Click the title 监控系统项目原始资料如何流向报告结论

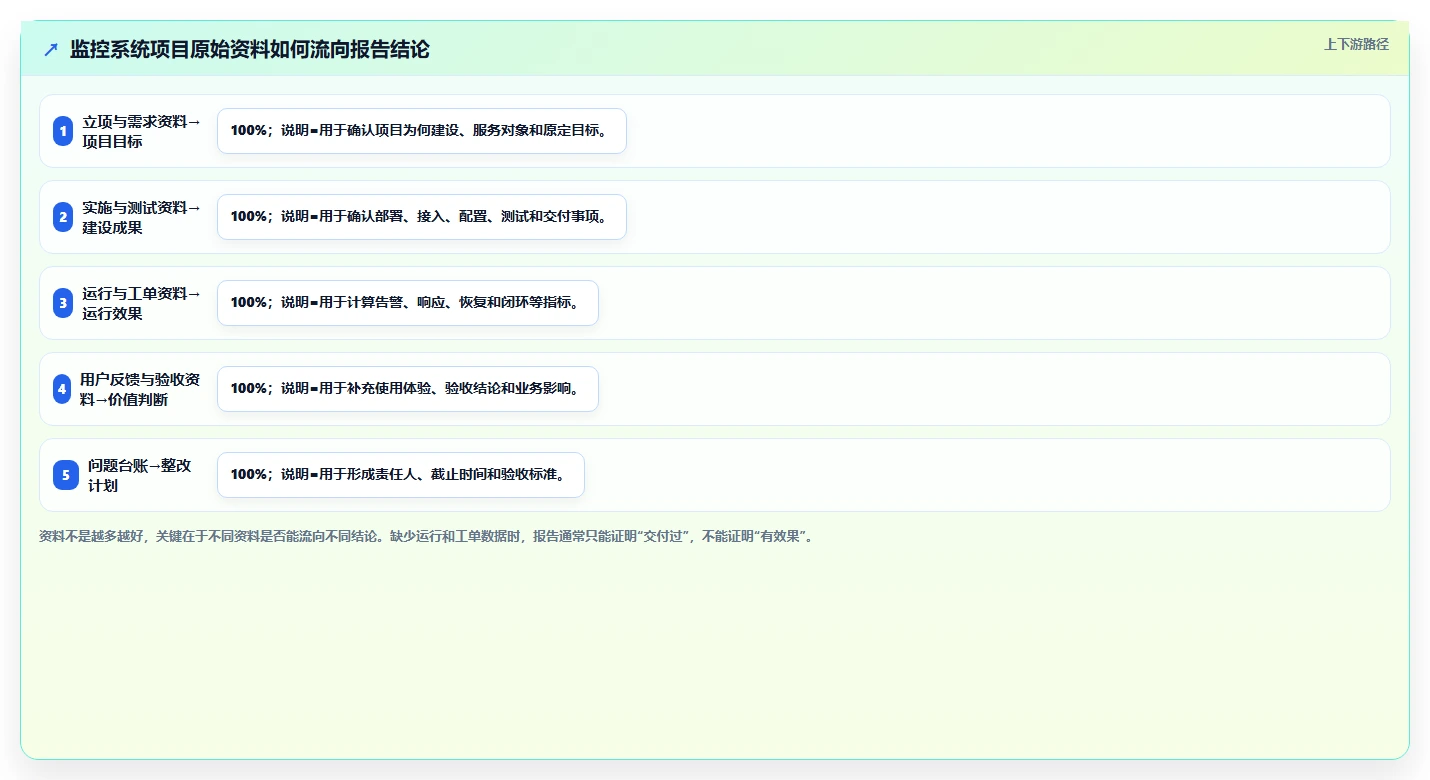[x=250, y=50]
